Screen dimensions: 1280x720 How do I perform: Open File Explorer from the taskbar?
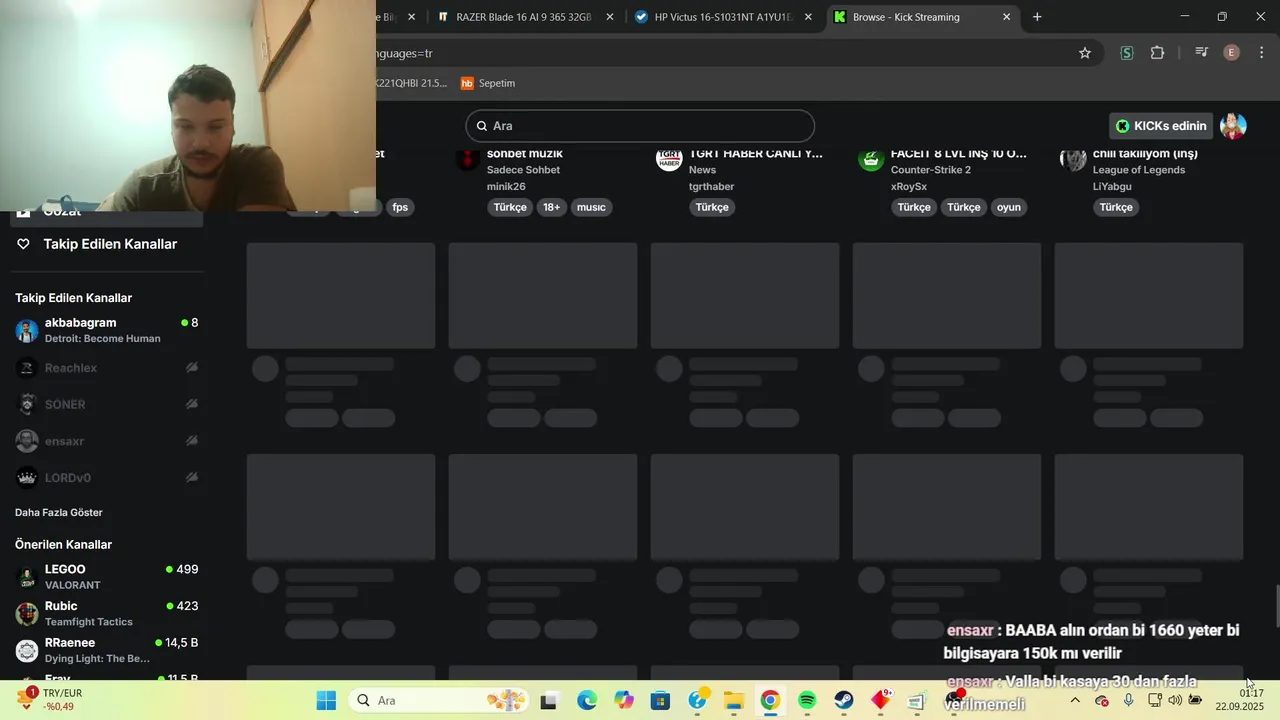tap(734, 700)
